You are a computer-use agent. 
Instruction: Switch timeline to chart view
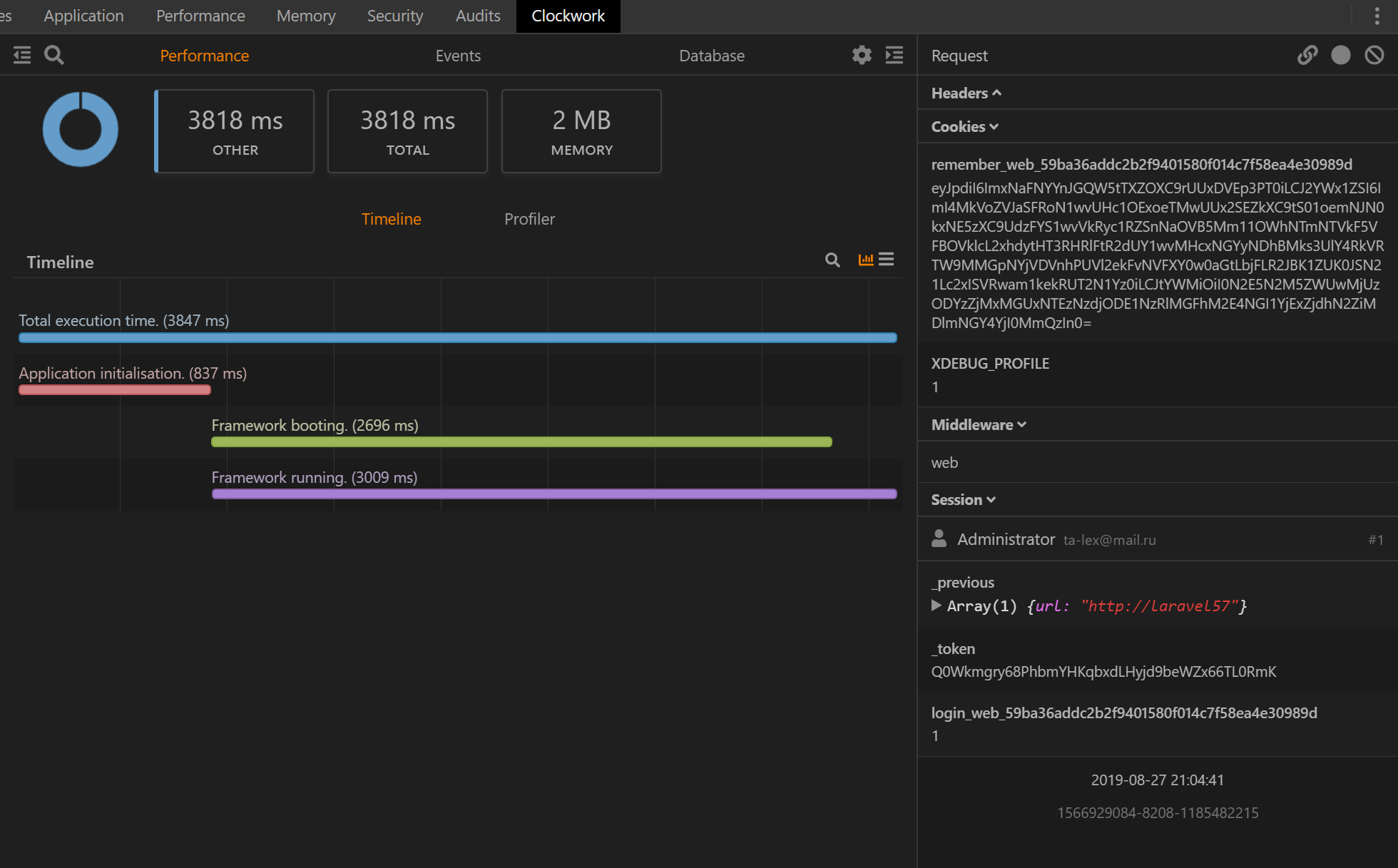coord(866,260)
